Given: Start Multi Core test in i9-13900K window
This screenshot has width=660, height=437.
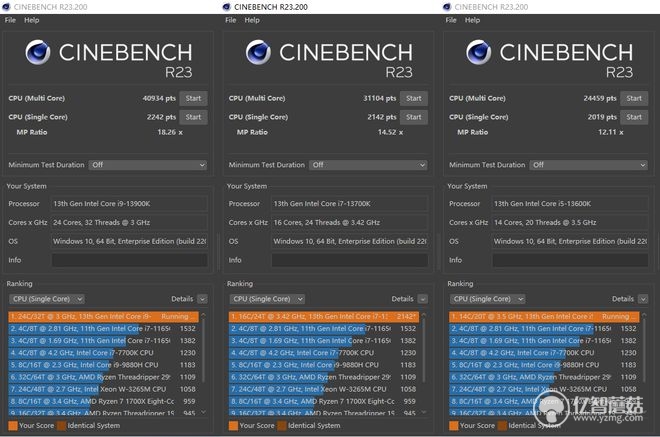Looking at the screenshot, I should [193, 99].
